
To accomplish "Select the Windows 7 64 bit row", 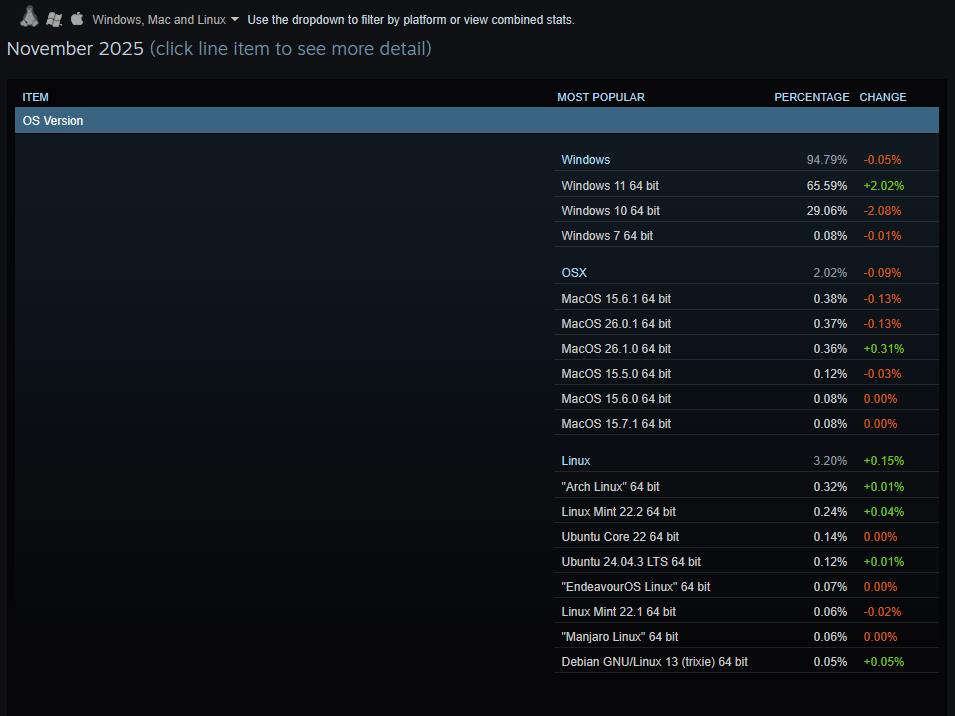I will (746, 235).
